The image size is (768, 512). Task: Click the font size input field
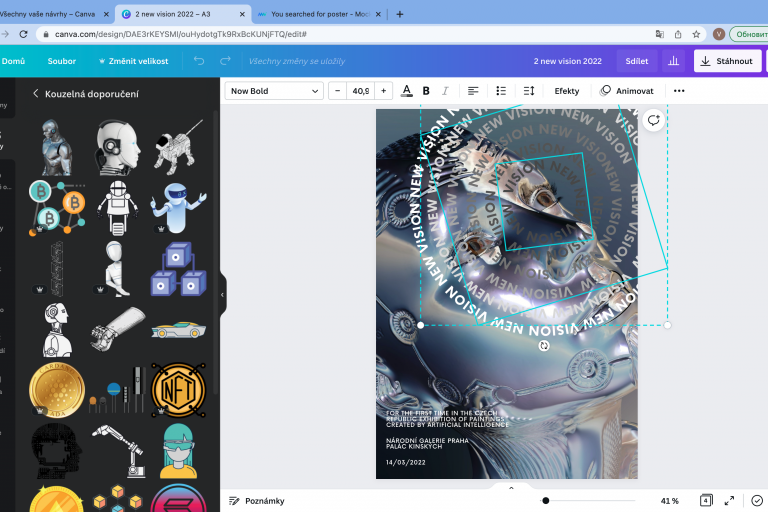pos(360,91)
